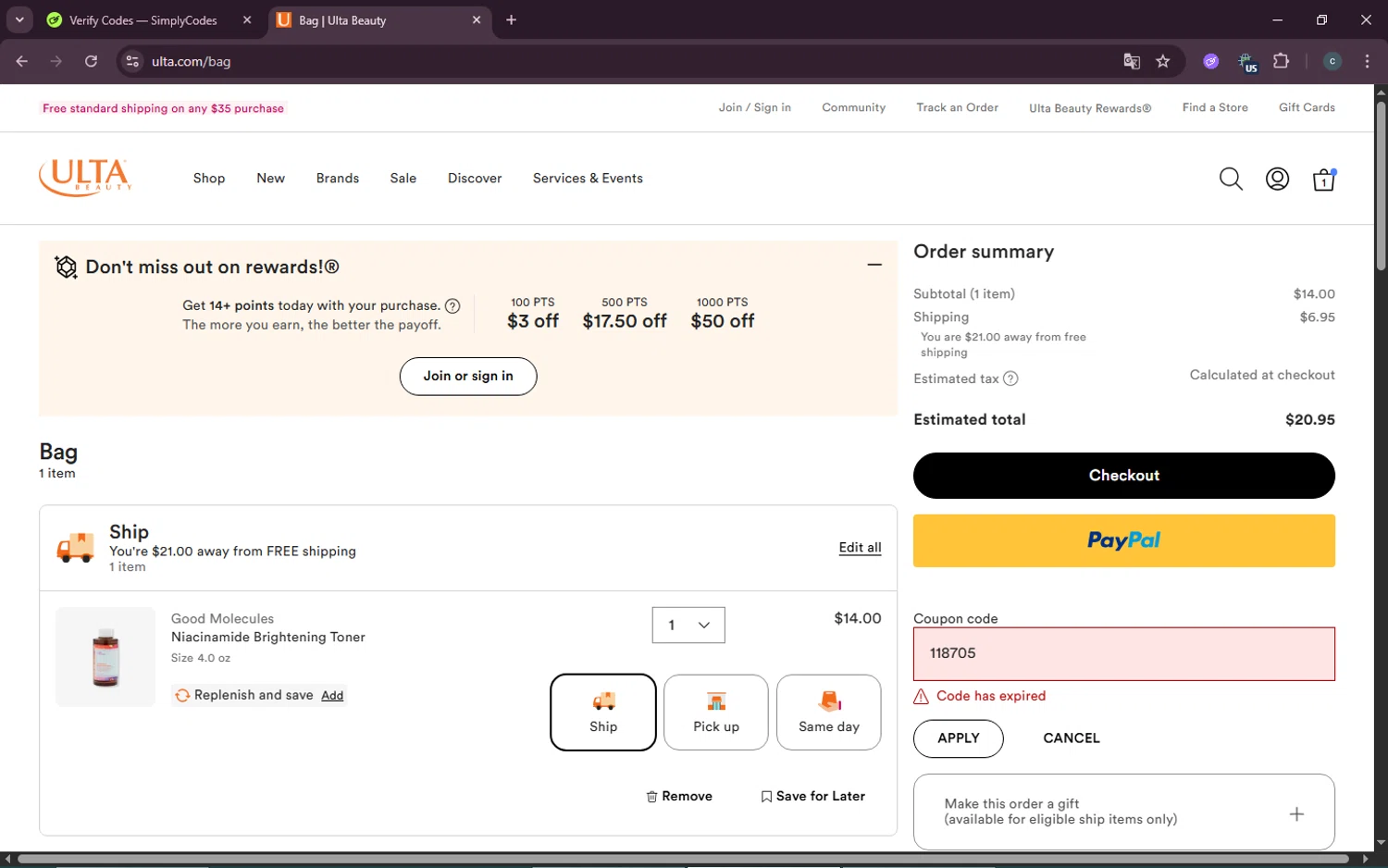Open a new browser tab
1388x868 pixels.
(x=511, y=19)
